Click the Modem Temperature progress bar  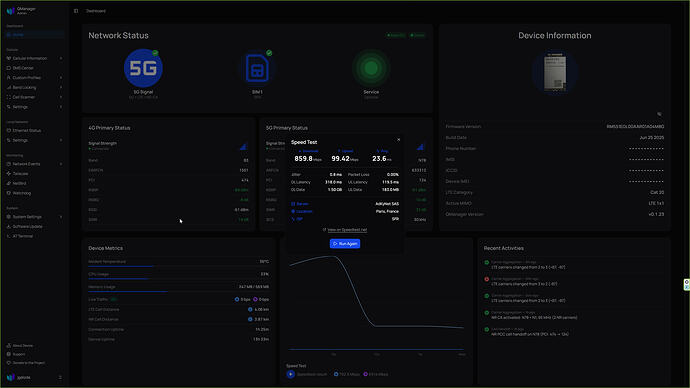178,266
